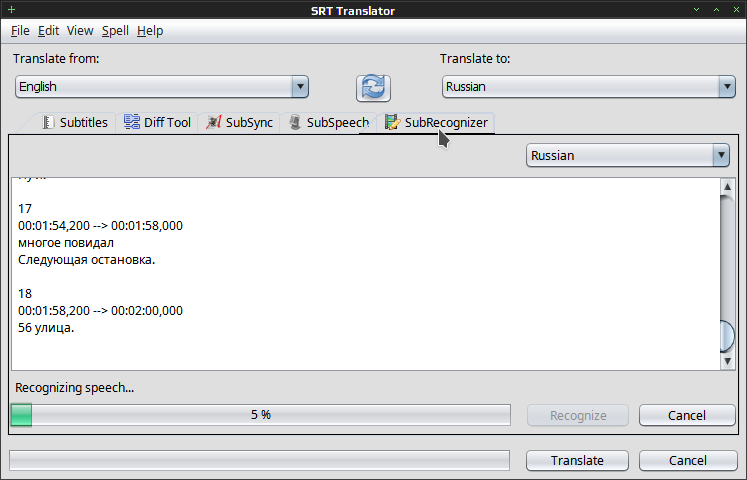Cancel the speech recognition
The image size is (747, 480).
click(687, 415)
